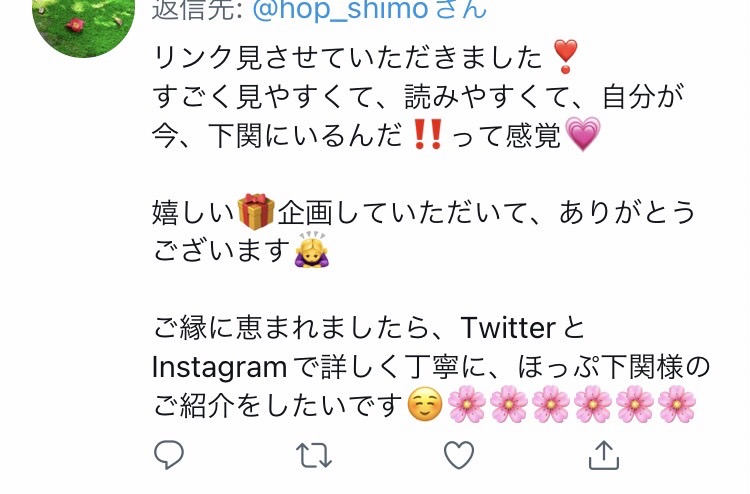
Task: Tap the growing pink heart emoji
Action: (x=583, y=133)
